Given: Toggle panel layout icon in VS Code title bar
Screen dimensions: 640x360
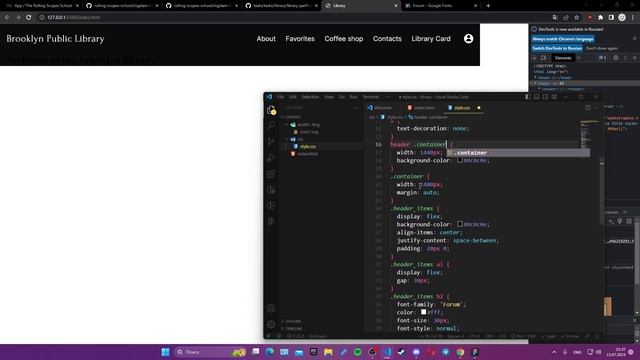Looking at the screenshot, I should pyautogui.click(x=537, y=97).
